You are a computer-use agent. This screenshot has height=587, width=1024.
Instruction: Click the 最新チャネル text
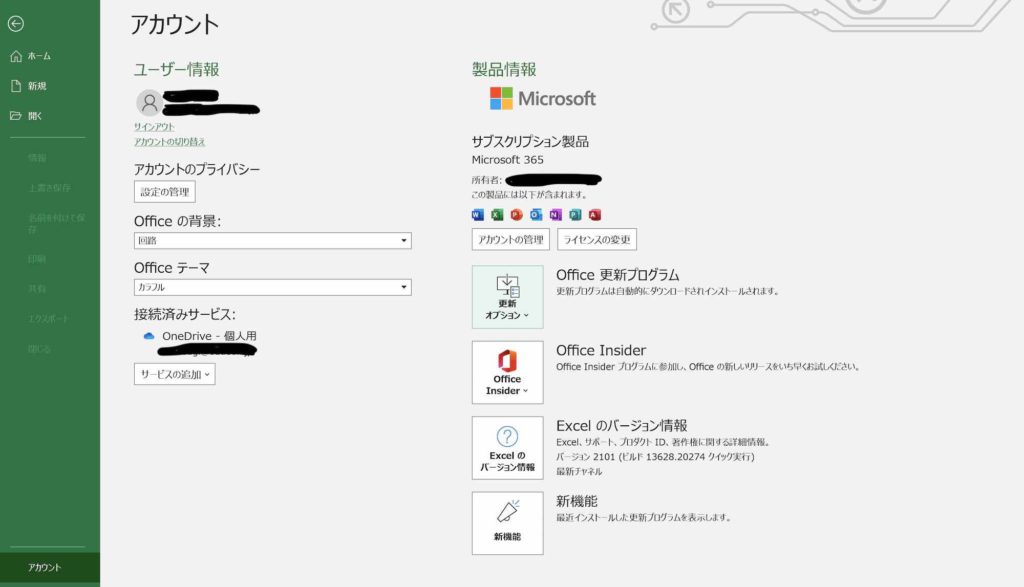[579, 471]
